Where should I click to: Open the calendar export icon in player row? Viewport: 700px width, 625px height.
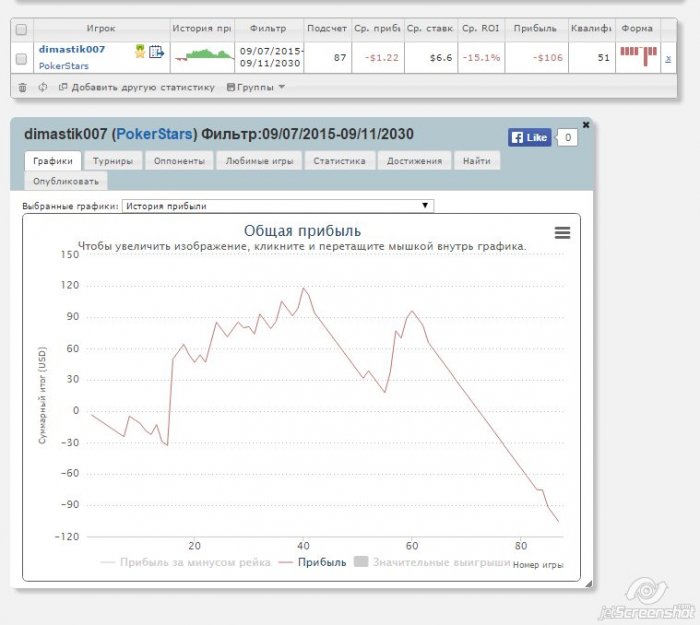156,52
